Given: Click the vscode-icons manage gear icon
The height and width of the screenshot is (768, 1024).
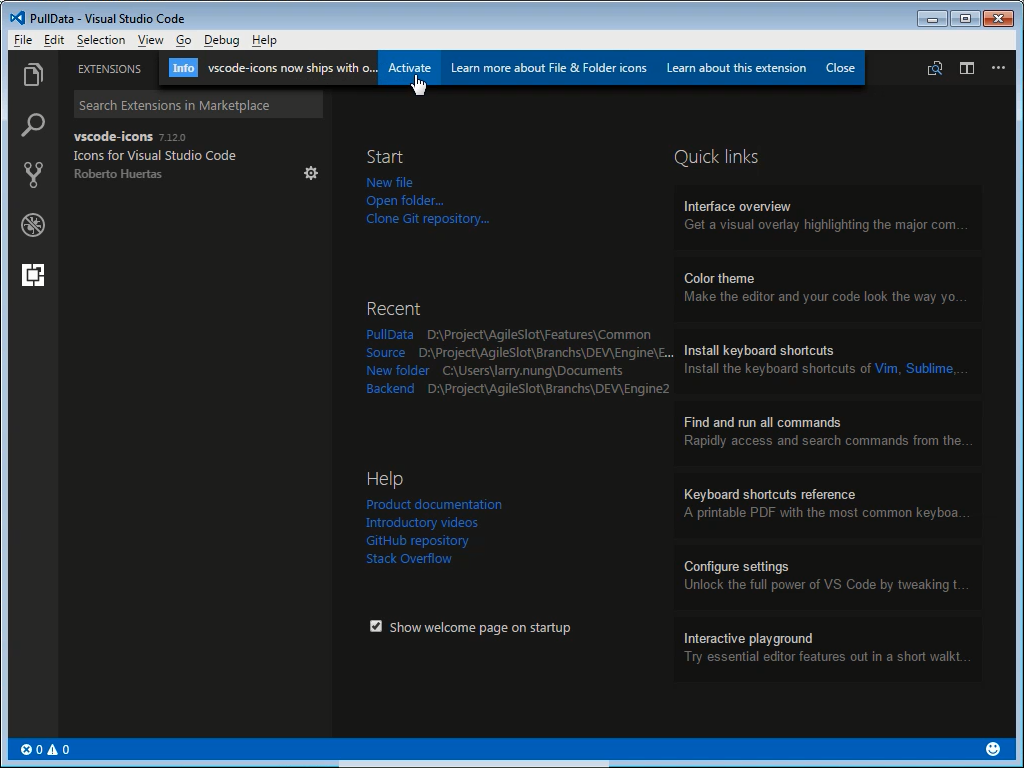Looking at the screenshot, I should pos(311,173).
